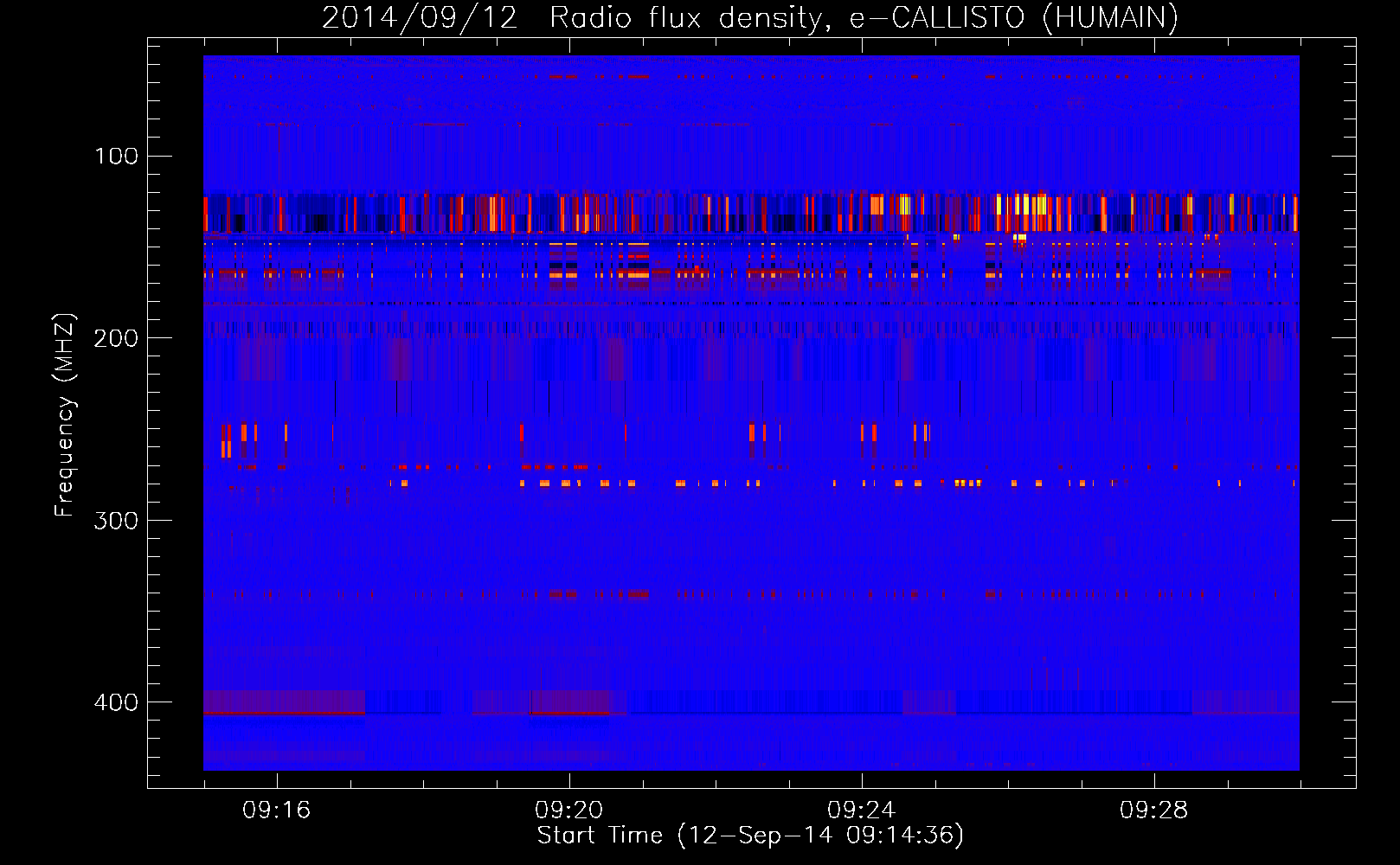
Task: Click the 09:24 time tick label
Action: pyautogui.click(x=861, y=810)
